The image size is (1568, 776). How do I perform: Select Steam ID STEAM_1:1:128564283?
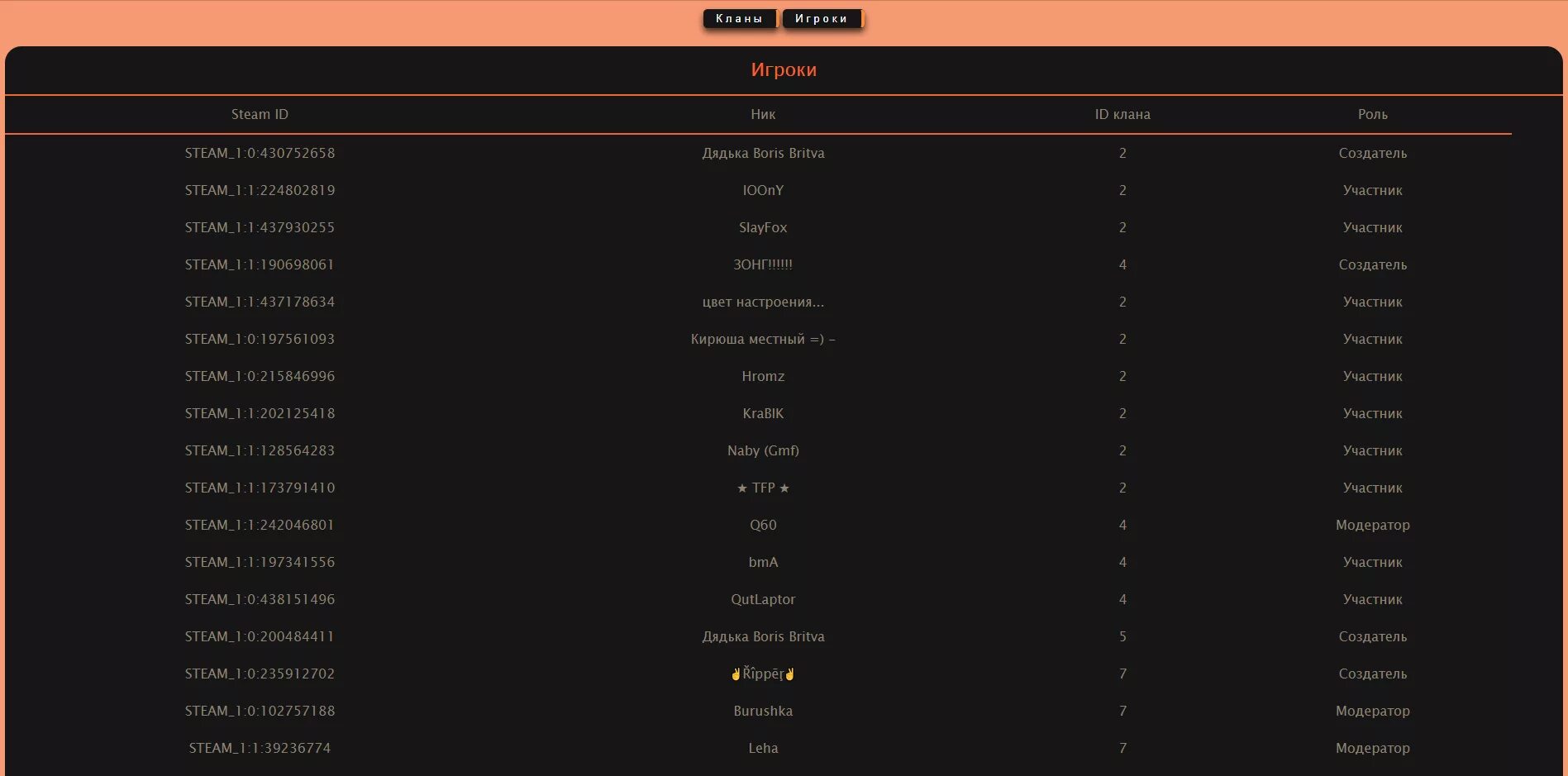click(260, 450)
